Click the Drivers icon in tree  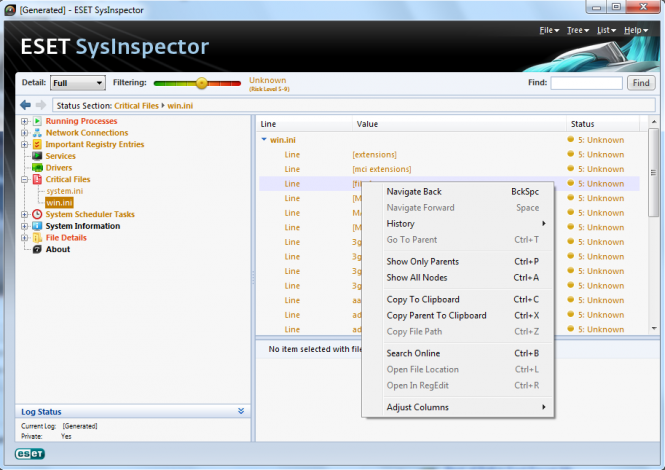pyautogui.click(x=37, y=168)
